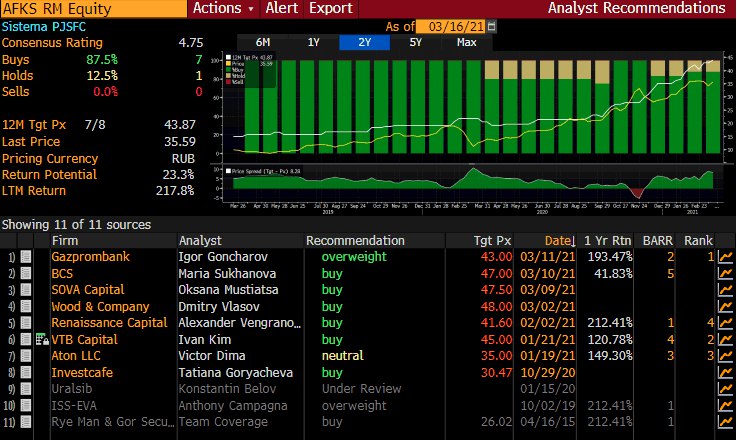Open the Investcafe firm link
This screenshot has width=737, height=440.
82,372
